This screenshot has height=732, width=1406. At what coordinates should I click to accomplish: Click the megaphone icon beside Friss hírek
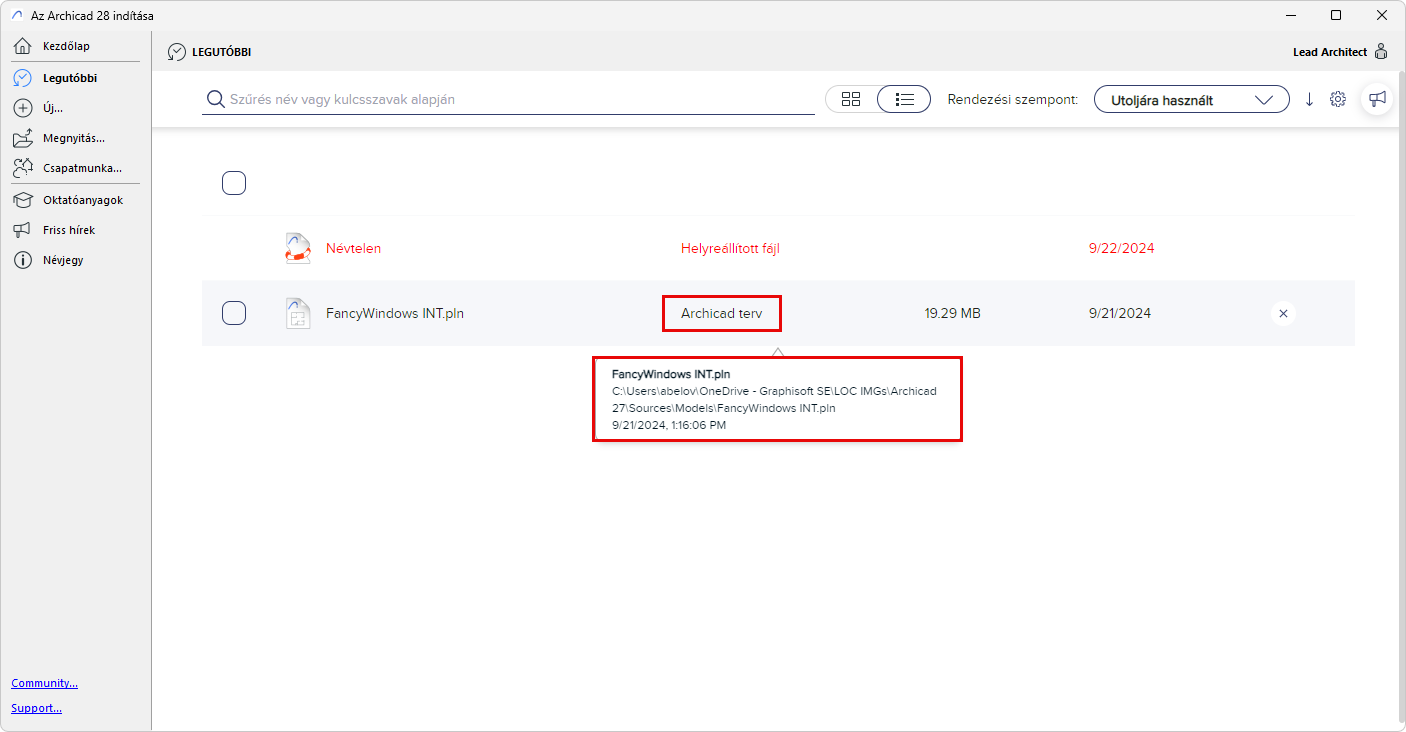coord(23,230)
